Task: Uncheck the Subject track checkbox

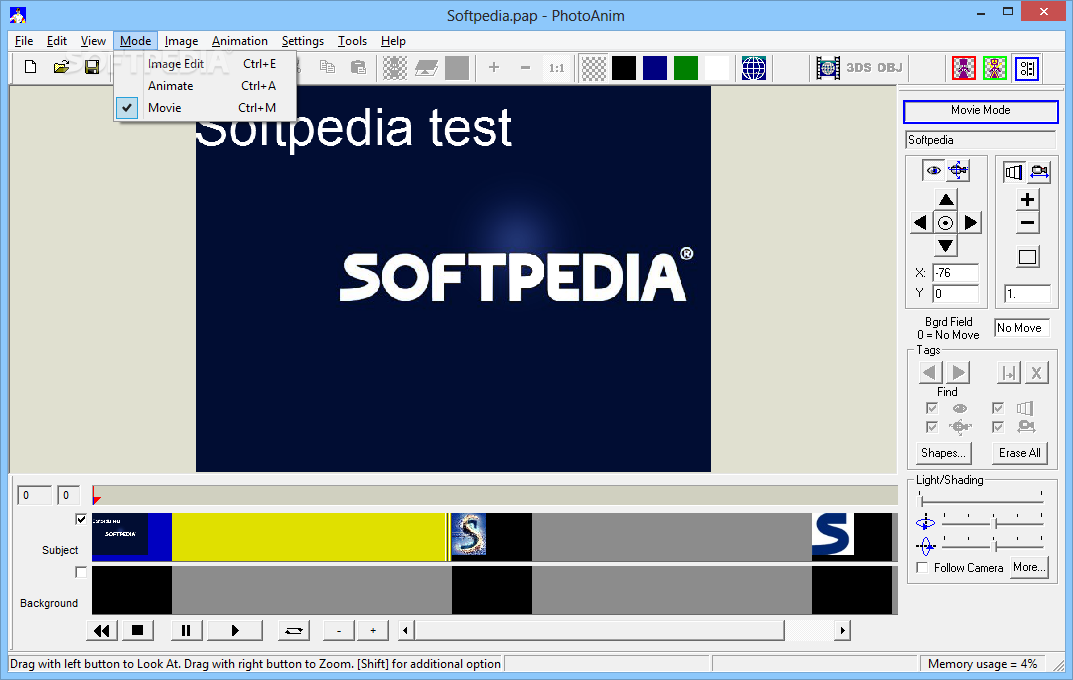Action: (81, 519)
